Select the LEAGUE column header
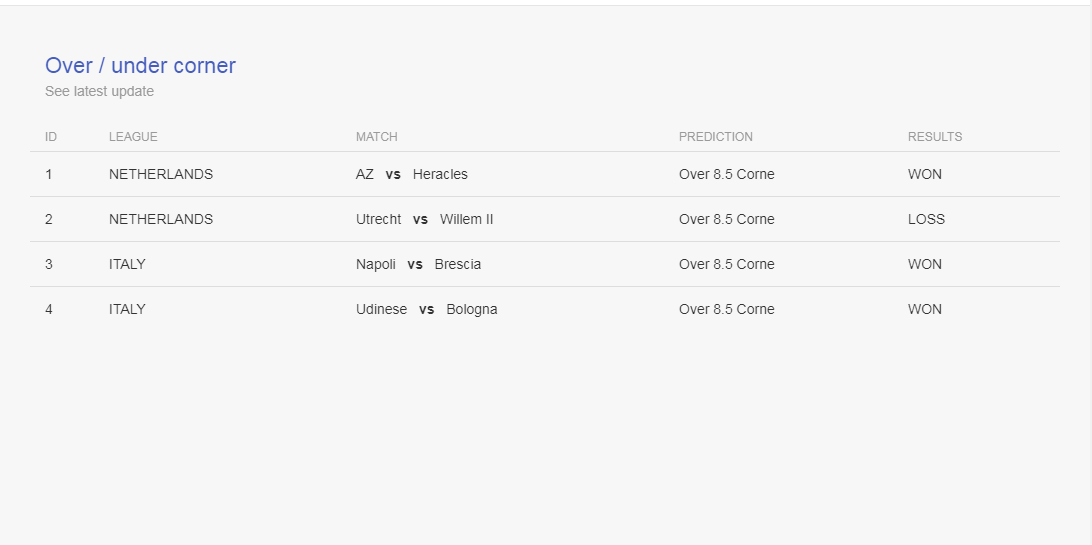Viewport: 1092px width, 545px height. point(133,136)
